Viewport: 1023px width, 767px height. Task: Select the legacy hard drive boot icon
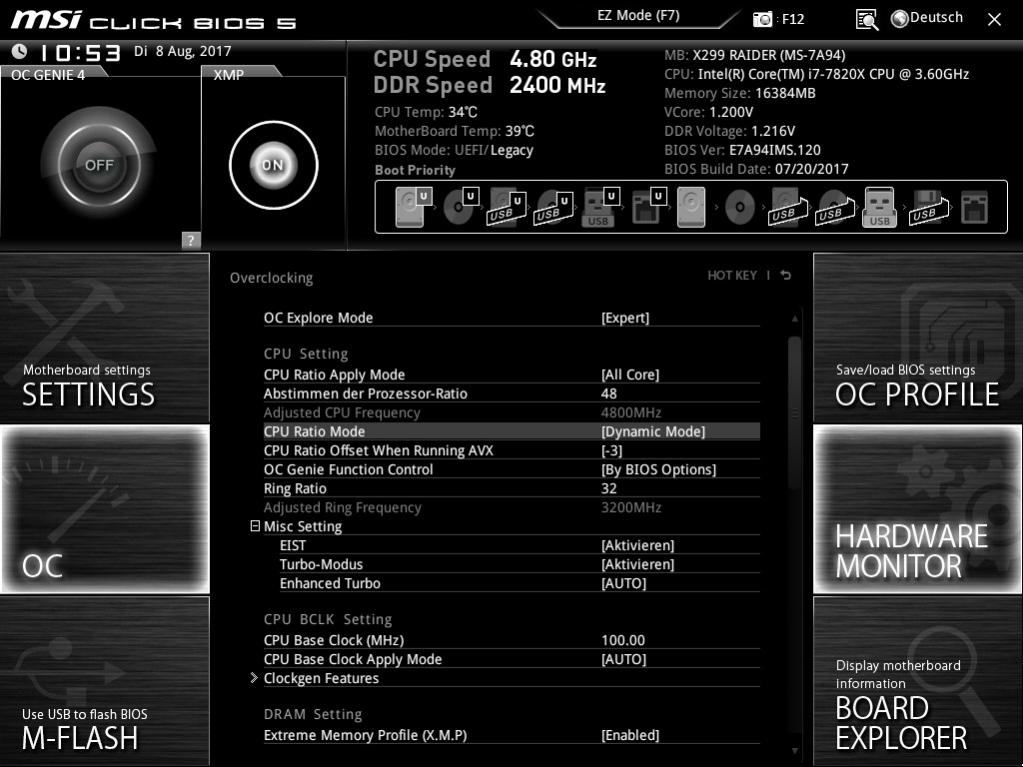pos(691,207)
